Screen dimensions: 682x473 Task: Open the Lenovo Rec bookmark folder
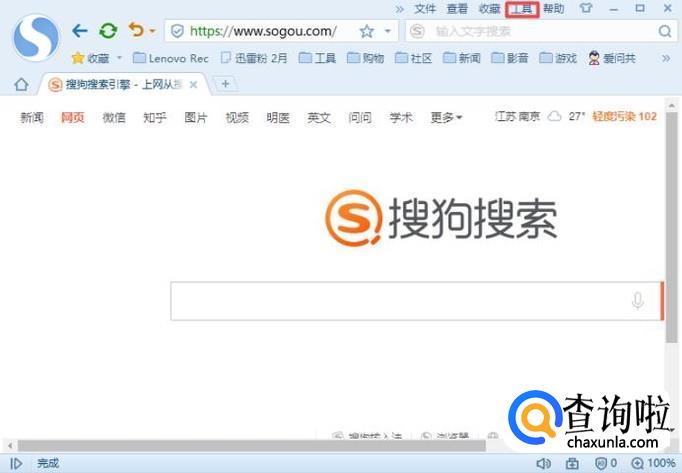click(170, 58)
